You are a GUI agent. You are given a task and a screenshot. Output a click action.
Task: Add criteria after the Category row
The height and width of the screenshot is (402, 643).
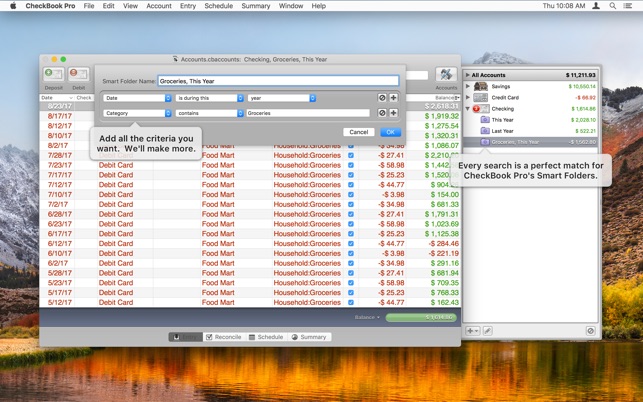point(393,113)
